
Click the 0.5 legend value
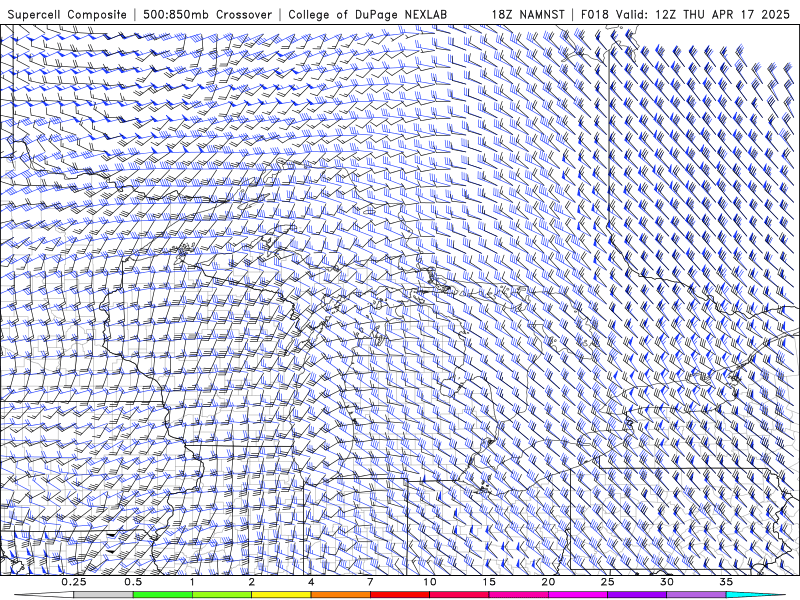pos(133,582)
